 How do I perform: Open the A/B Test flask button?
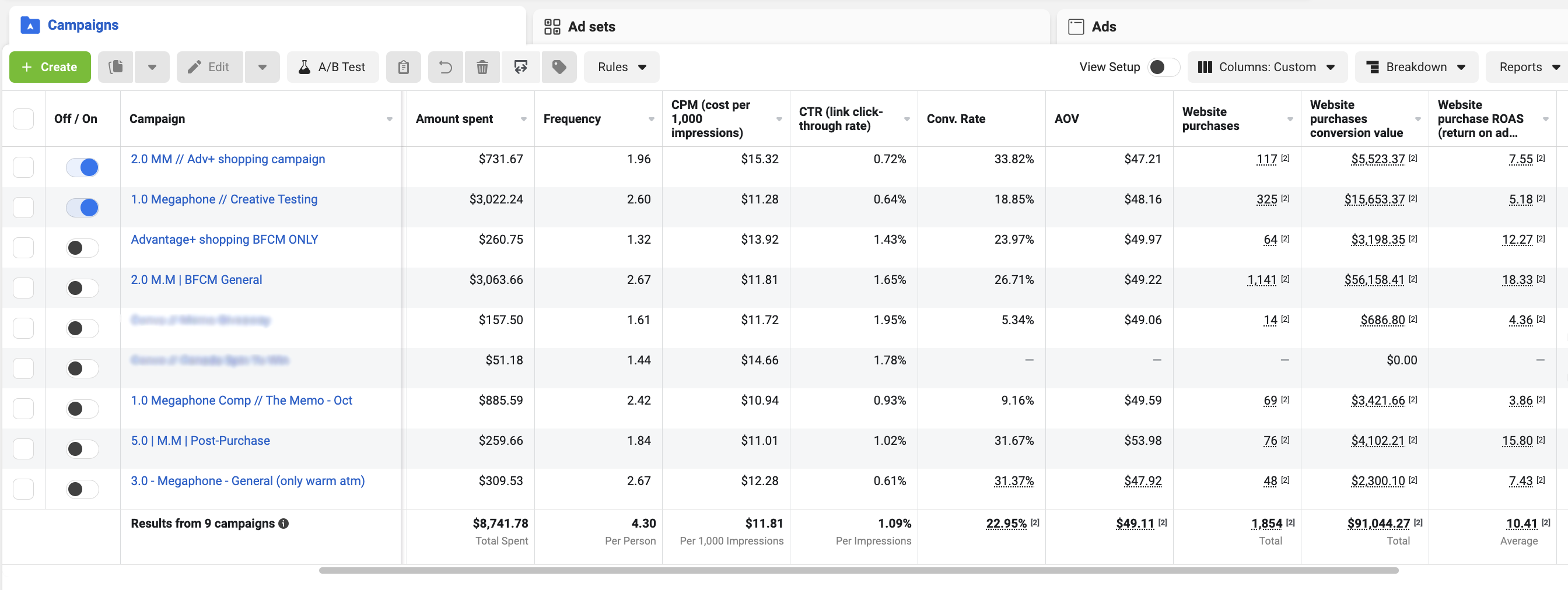click(332, 67)
